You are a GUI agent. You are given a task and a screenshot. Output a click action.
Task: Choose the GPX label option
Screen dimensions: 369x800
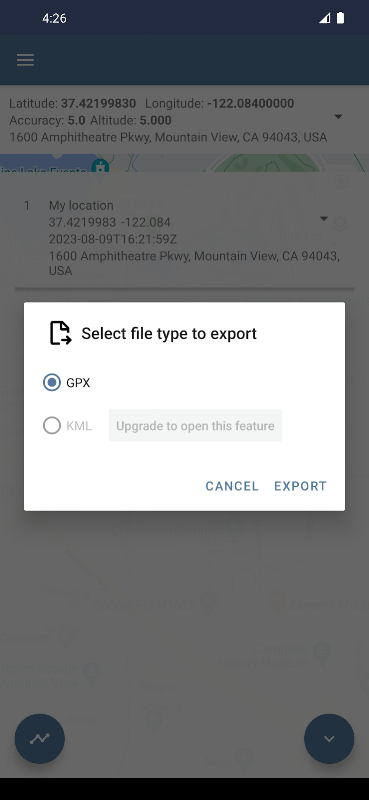click(78, 383)
